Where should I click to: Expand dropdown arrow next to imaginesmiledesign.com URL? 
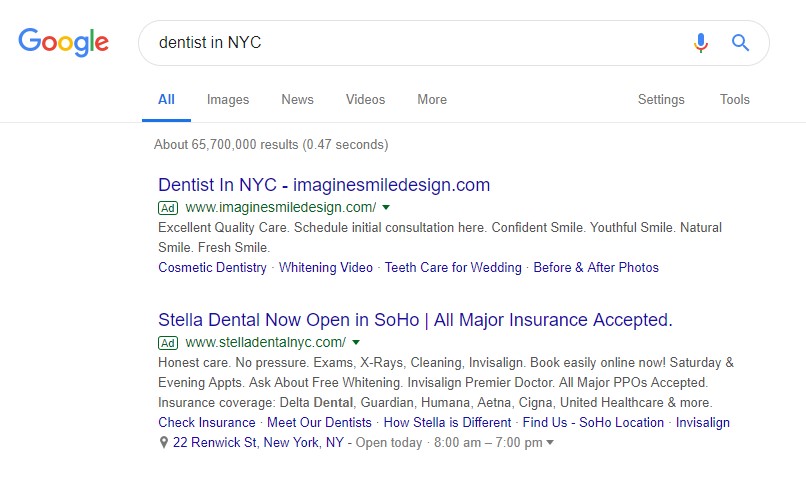coord(386,208)
